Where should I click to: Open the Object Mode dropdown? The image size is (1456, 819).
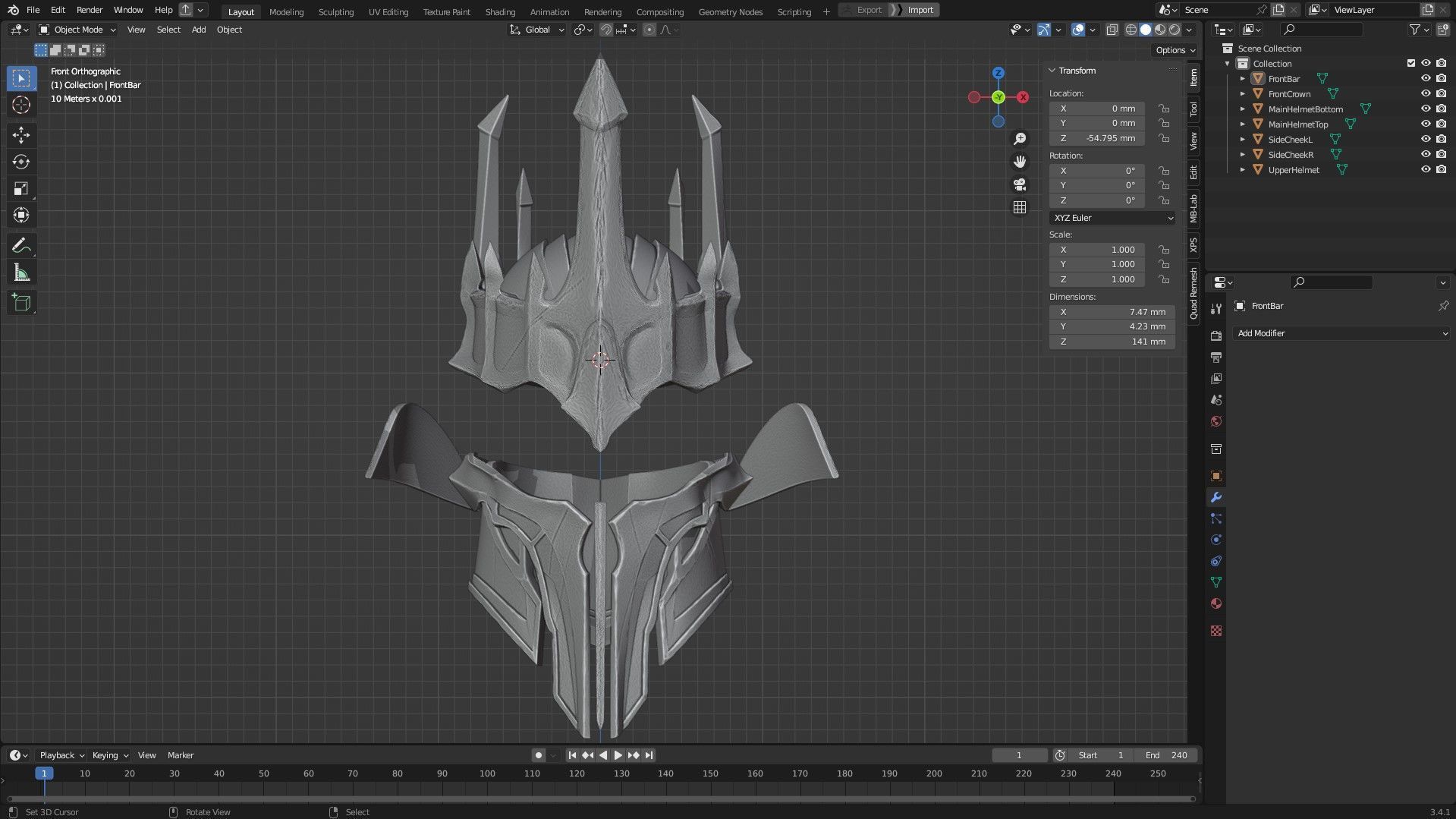77,30
